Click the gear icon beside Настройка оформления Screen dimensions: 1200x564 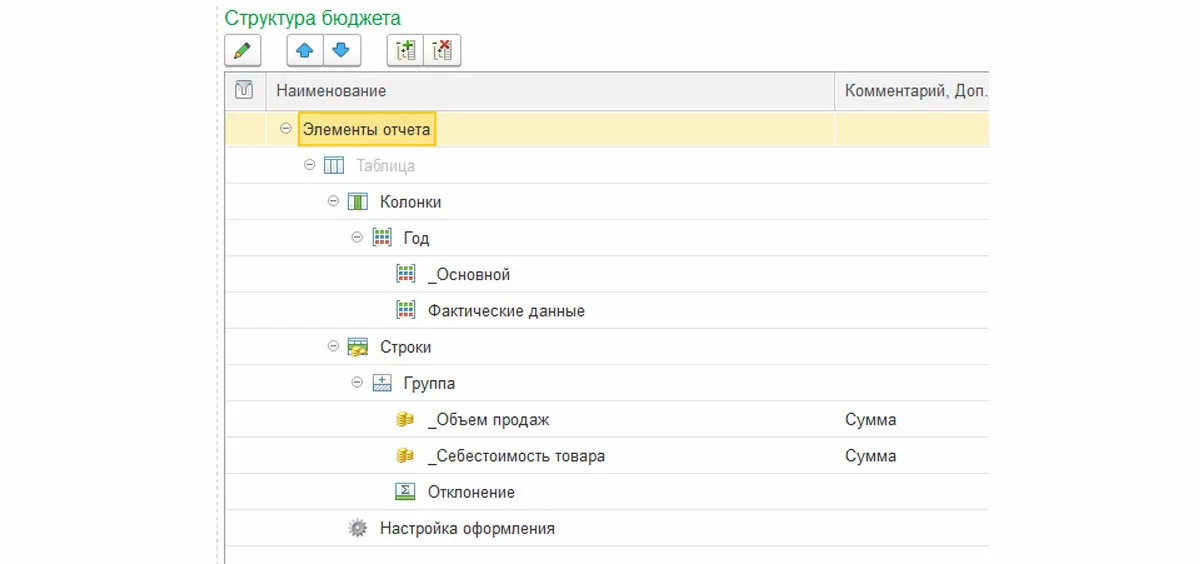(358, 528)
